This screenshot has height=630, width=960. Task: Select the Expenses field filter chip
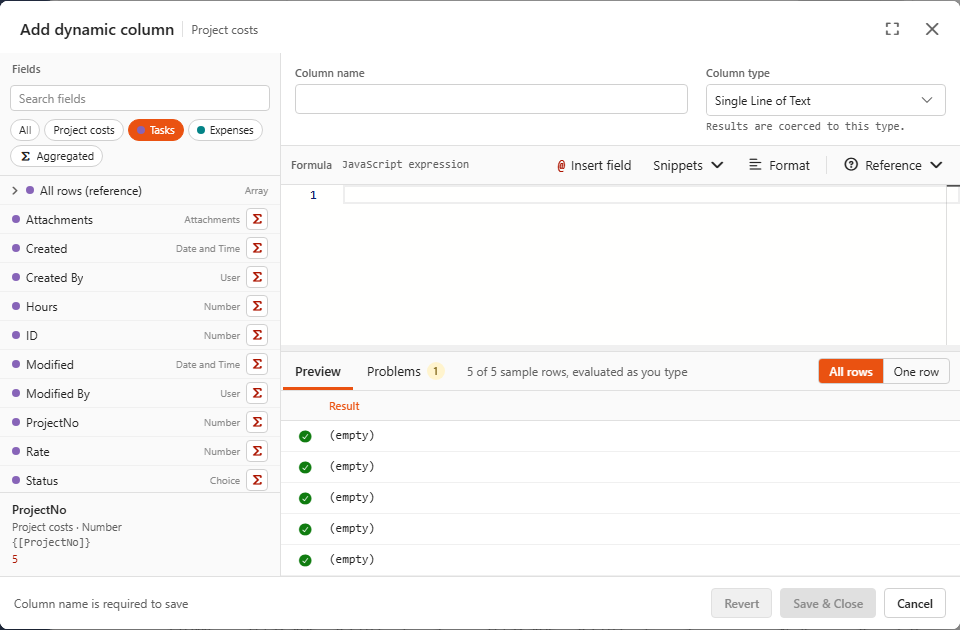pyautogui.click(x=225, y=130)
